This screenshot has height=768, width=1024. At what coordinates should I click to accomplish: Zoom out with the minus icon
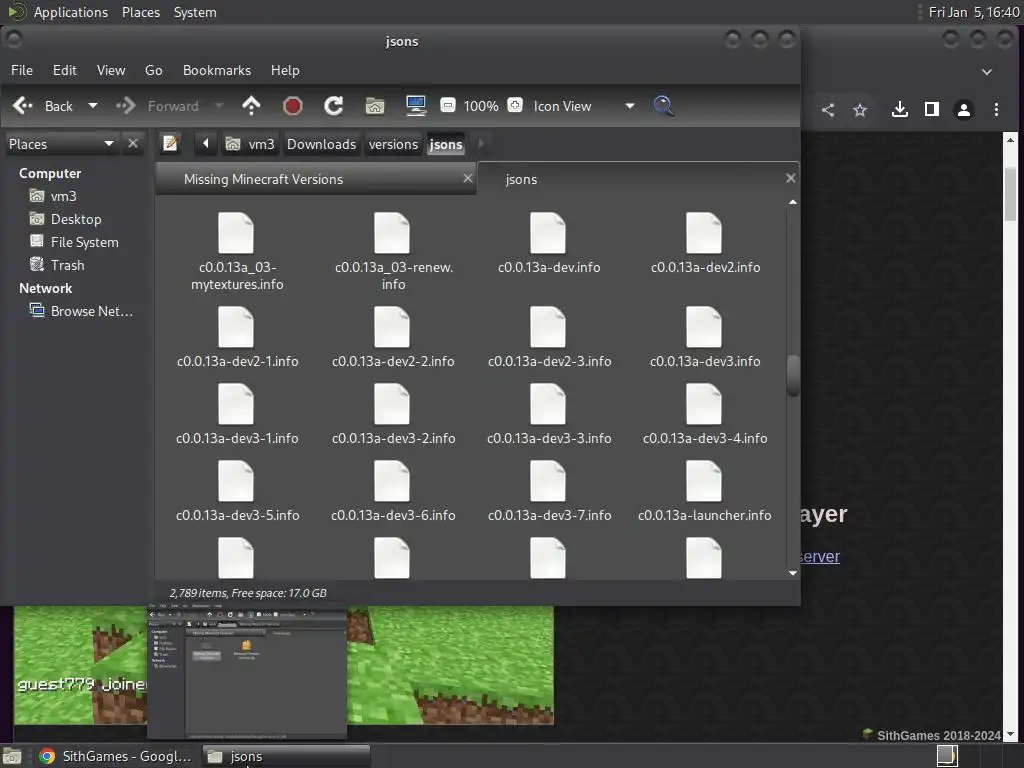448,105
